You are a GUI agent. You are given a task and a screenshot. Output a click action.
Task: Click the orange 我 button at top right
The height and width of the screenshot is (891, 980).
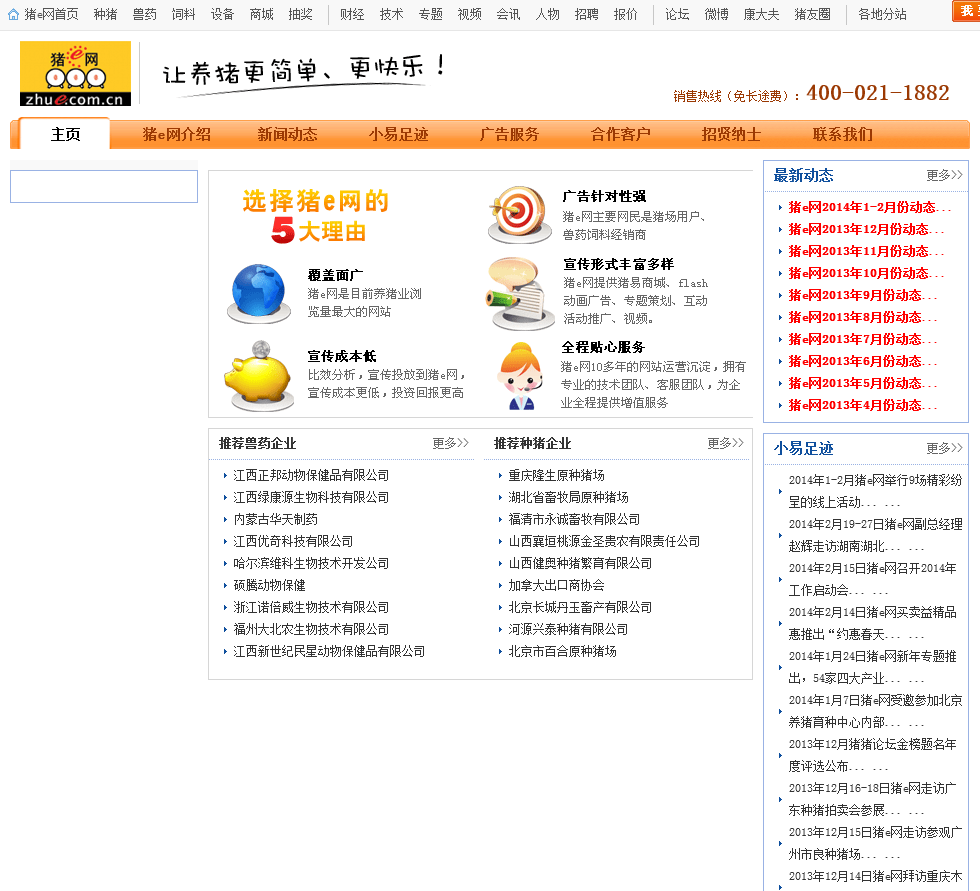966,11
